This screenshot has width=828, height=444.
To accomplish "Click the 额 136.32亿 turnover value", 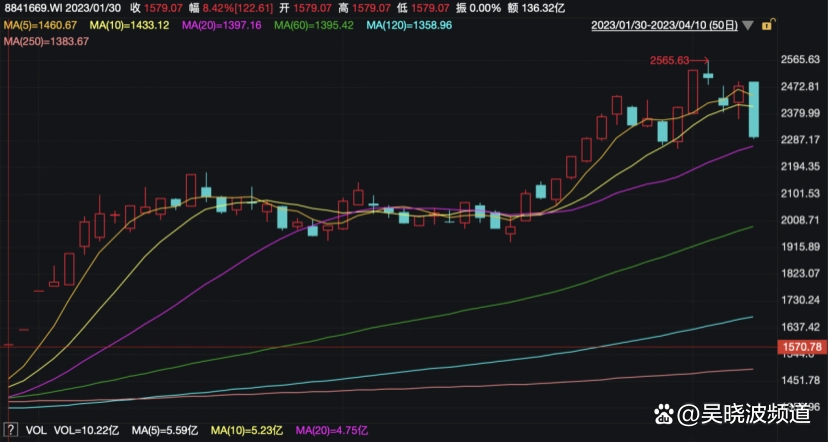I will 536,8.
